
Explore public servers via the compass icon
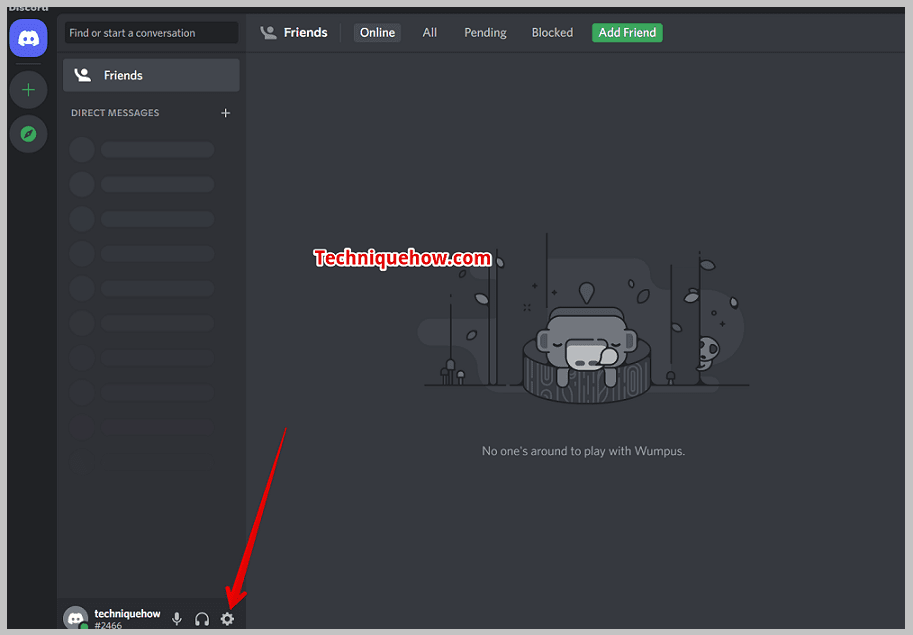tap(28, 134)
